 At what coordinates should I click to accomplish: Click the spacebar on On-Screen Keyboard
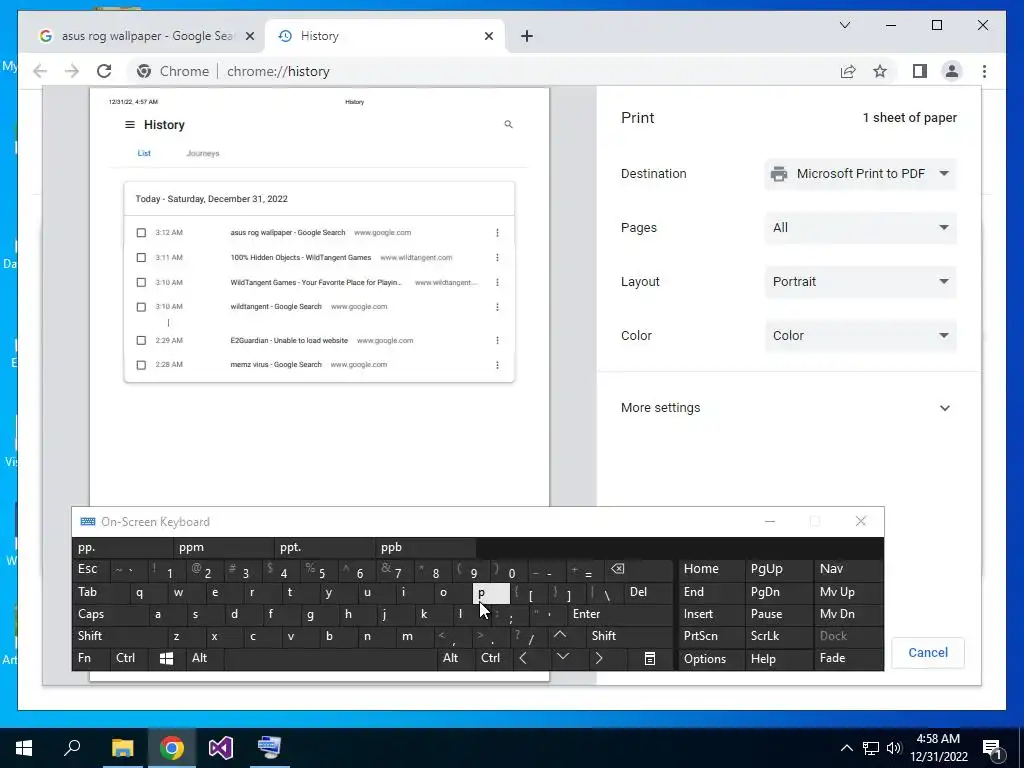[x=330, y=658]
